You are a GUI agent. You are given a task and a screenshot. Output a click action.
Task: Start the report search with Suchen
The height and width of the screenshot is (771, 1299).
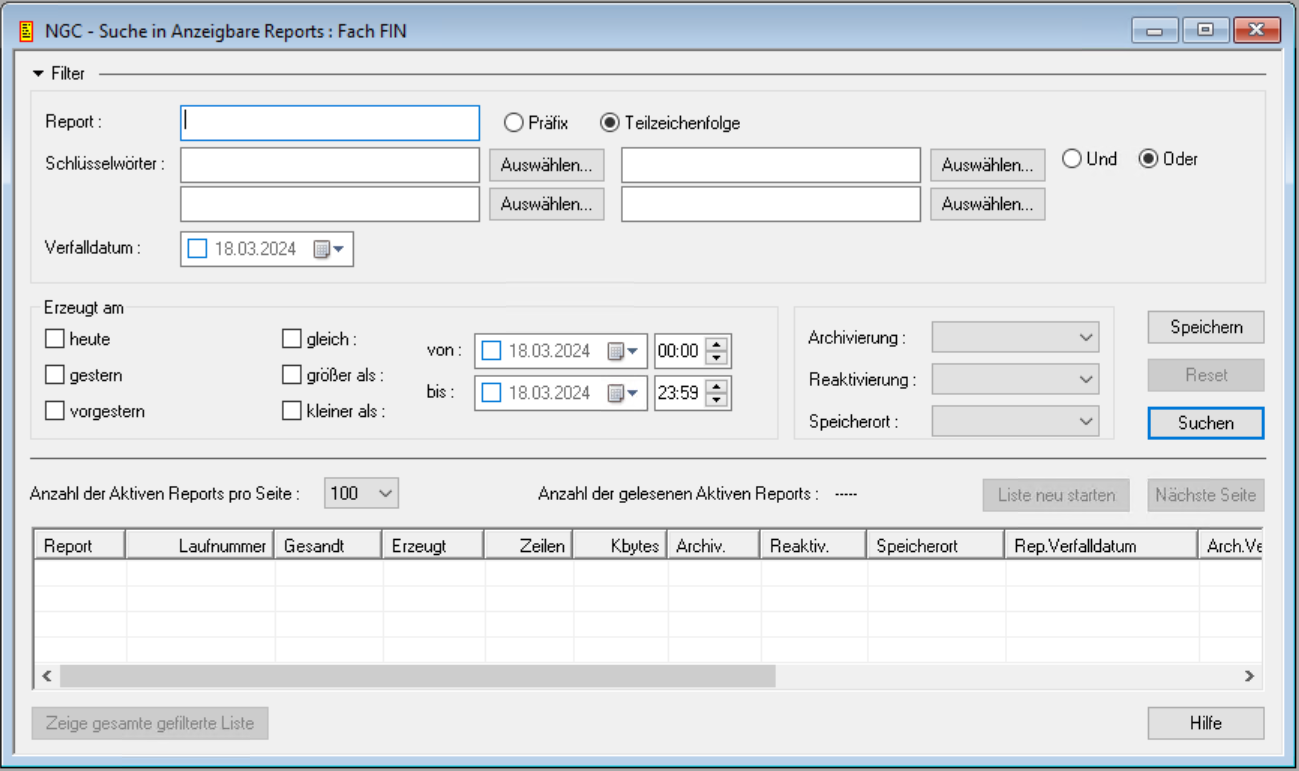(1205, 422)
